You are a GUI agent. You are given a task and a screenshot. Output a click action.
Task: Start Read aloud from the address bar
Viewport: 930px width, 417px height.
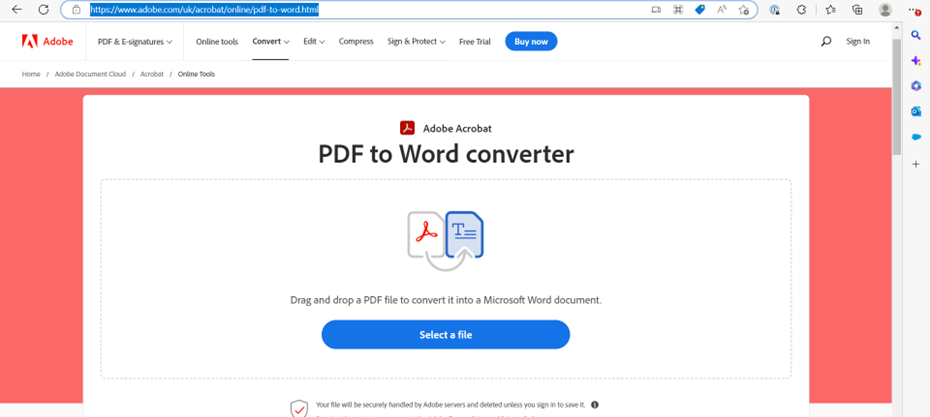(722, 9)
